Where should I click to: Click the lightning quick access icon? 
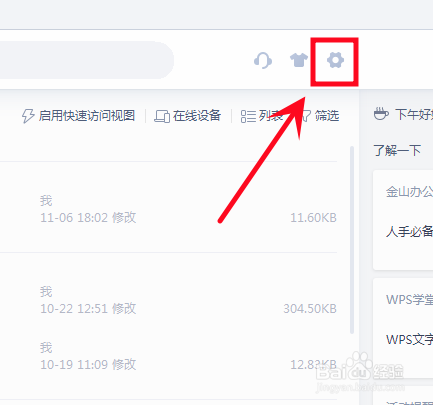(x=28, y=116)
